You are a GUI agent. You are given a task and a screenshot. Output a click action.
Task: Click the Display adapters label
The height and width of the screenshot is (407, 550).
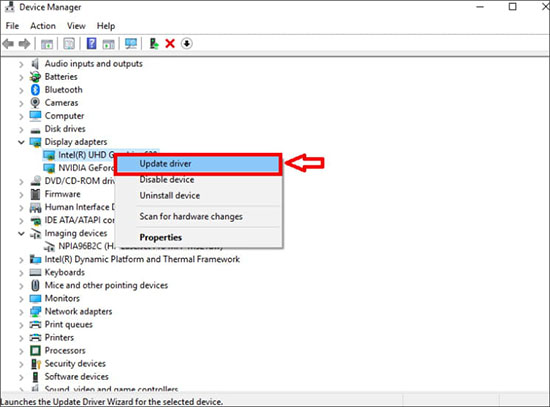point(76,142)
